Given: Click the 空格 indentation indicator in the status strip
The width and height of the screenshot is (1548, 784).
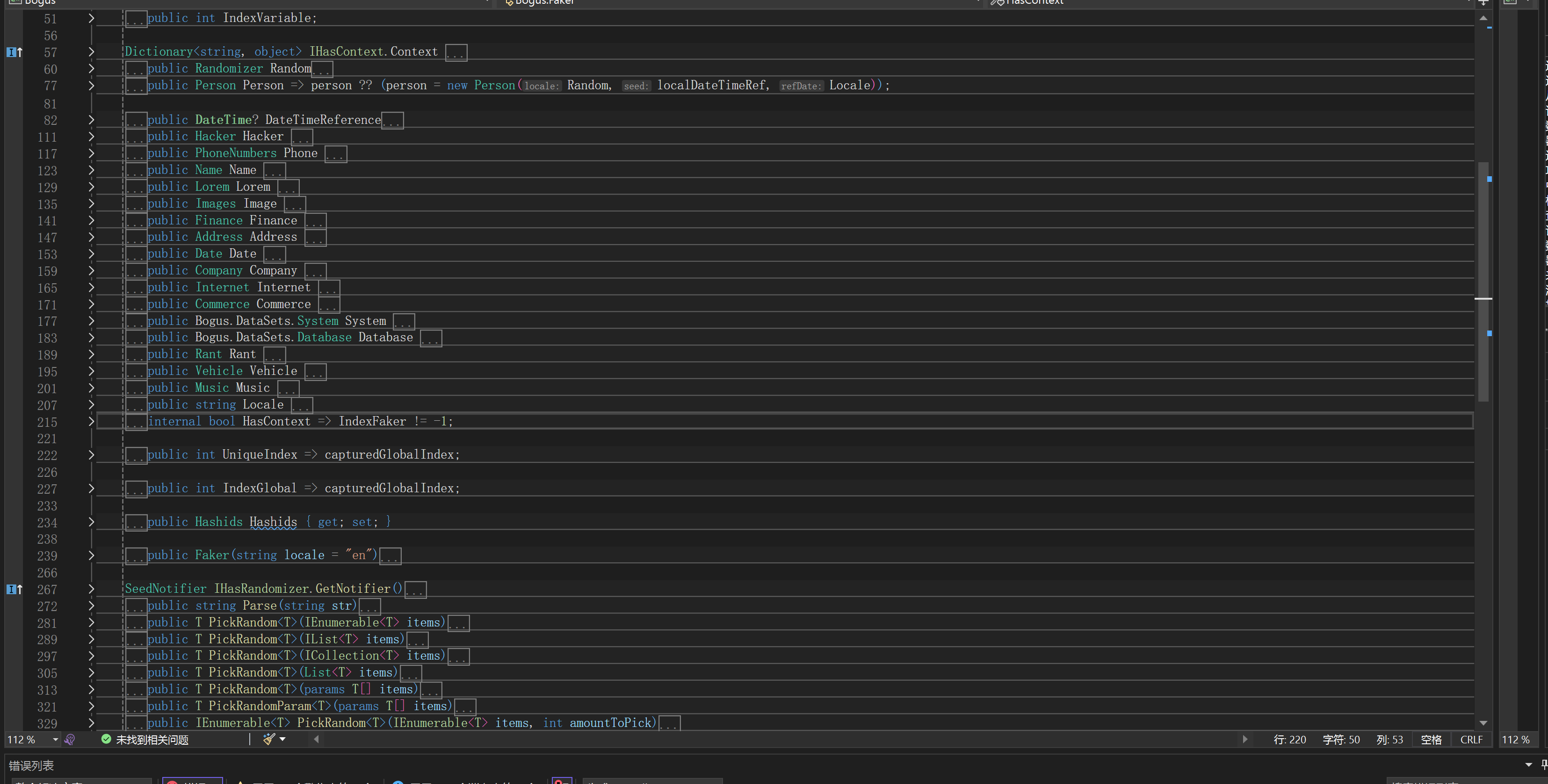Looking at the screenshot, I should (x=1432, y=740).
